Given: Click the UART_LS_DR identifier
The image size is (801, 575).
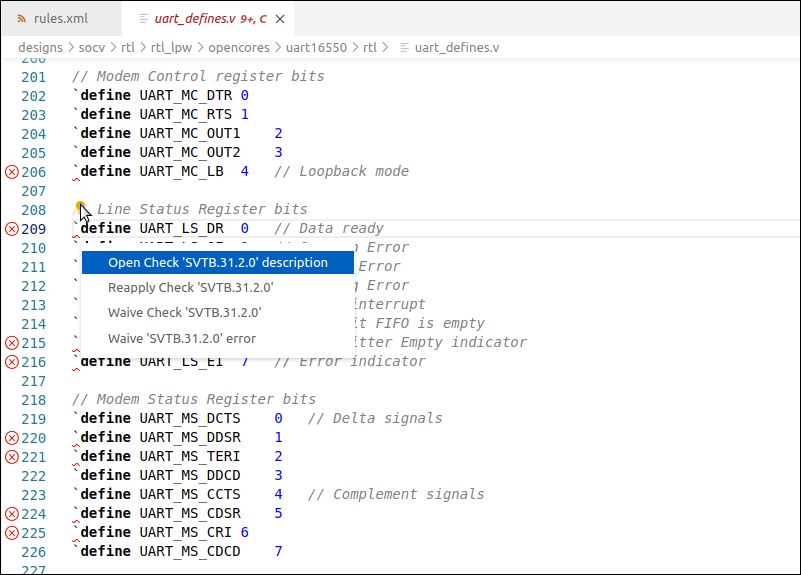Looking at the screenshot, I should (181, 228).
